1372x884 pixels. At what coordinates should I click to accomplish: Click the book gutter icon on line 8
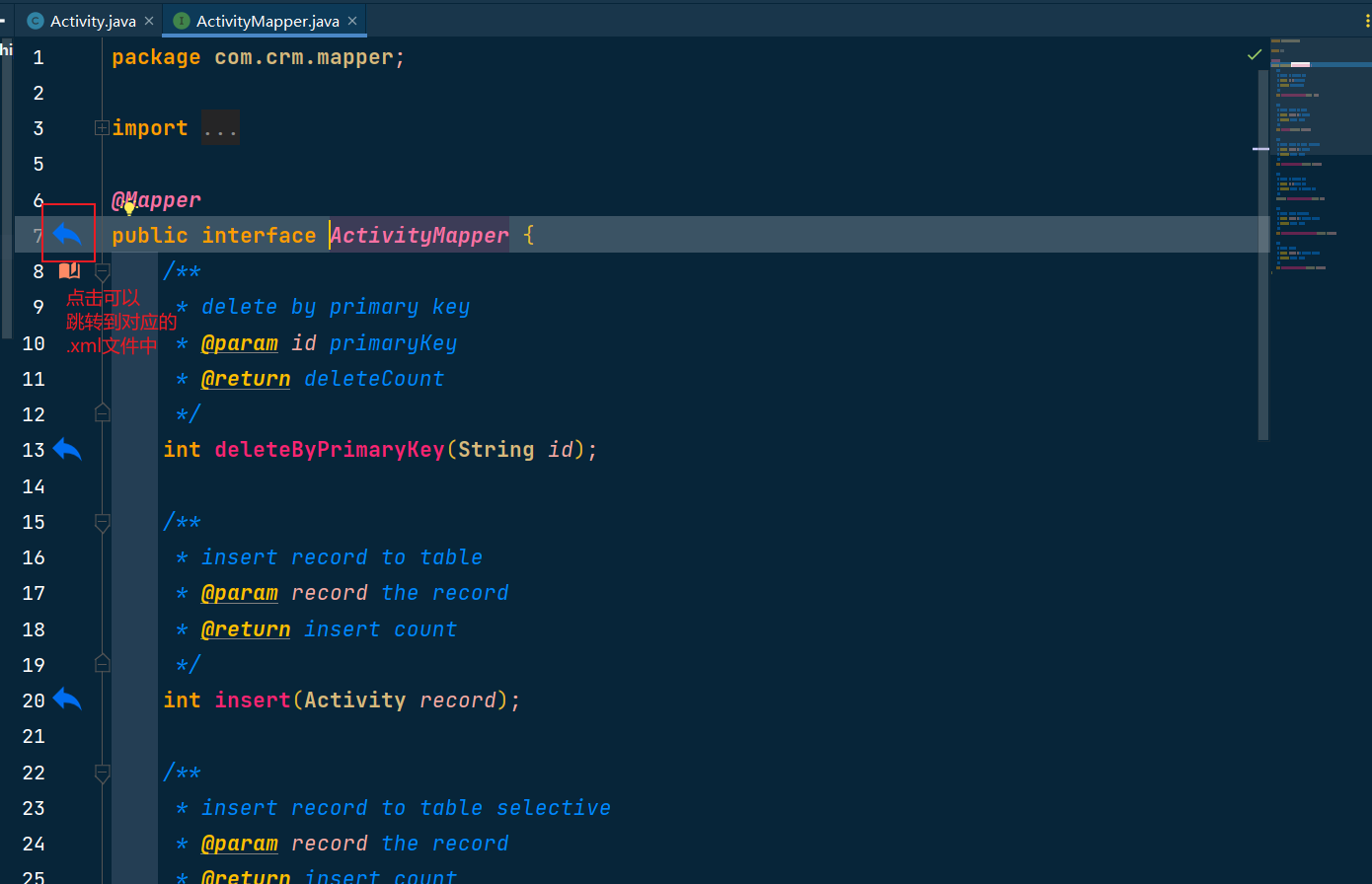(69, 270)
